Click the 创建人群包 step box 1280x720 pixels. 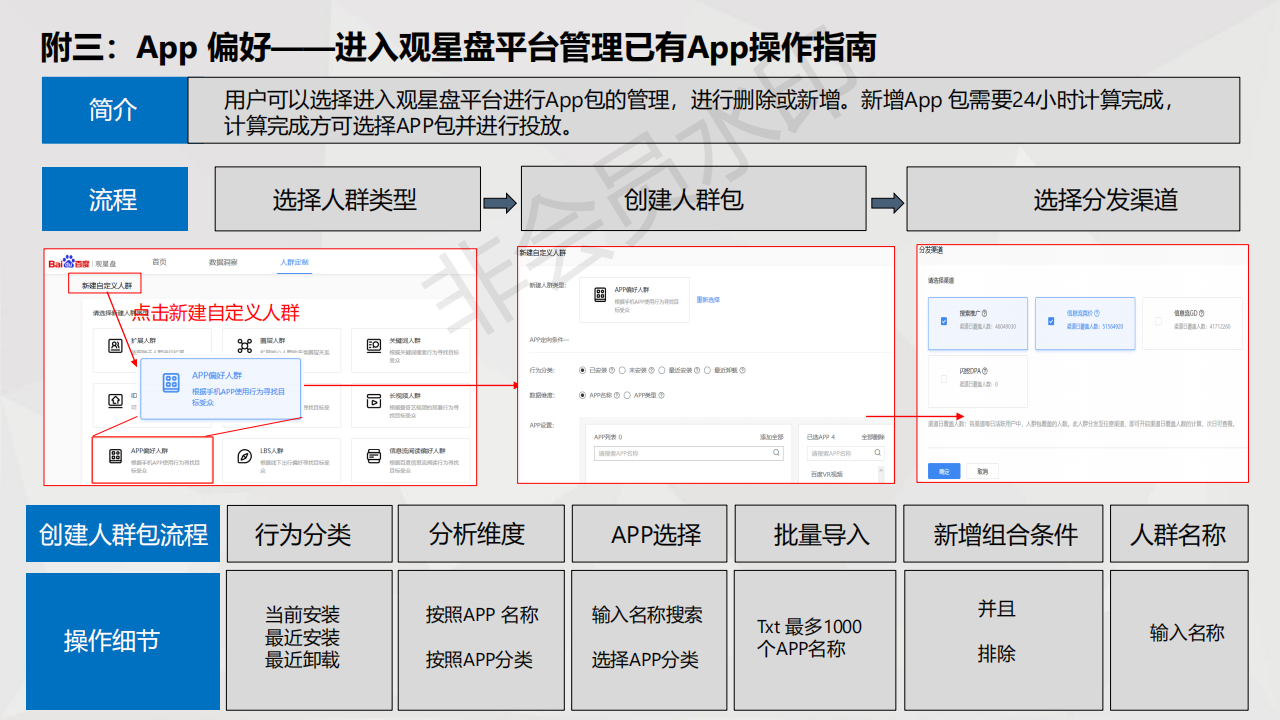coord(693,199)
